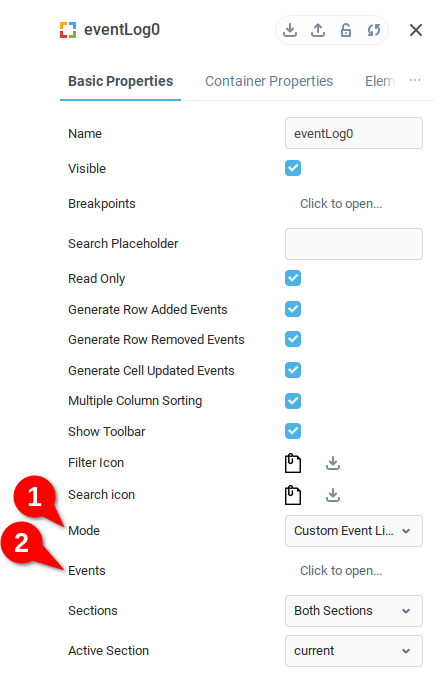Open the Mode dropdown
Image resolution: width=442 pixels, height=675 pixels.
pyautogui.click(x=353, y=531)
